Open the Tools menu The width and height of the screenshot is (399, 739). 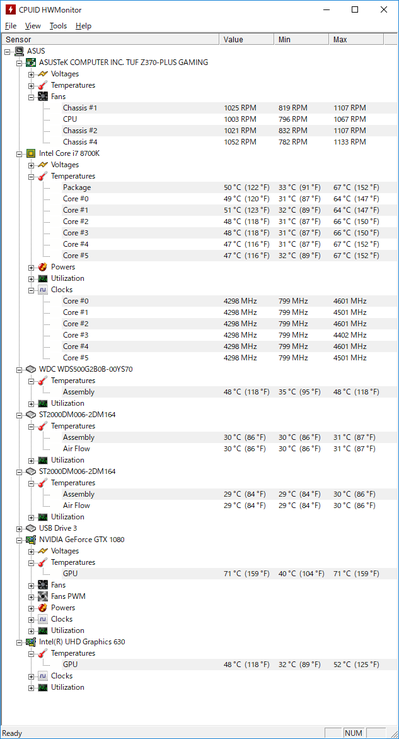(58, 26)
